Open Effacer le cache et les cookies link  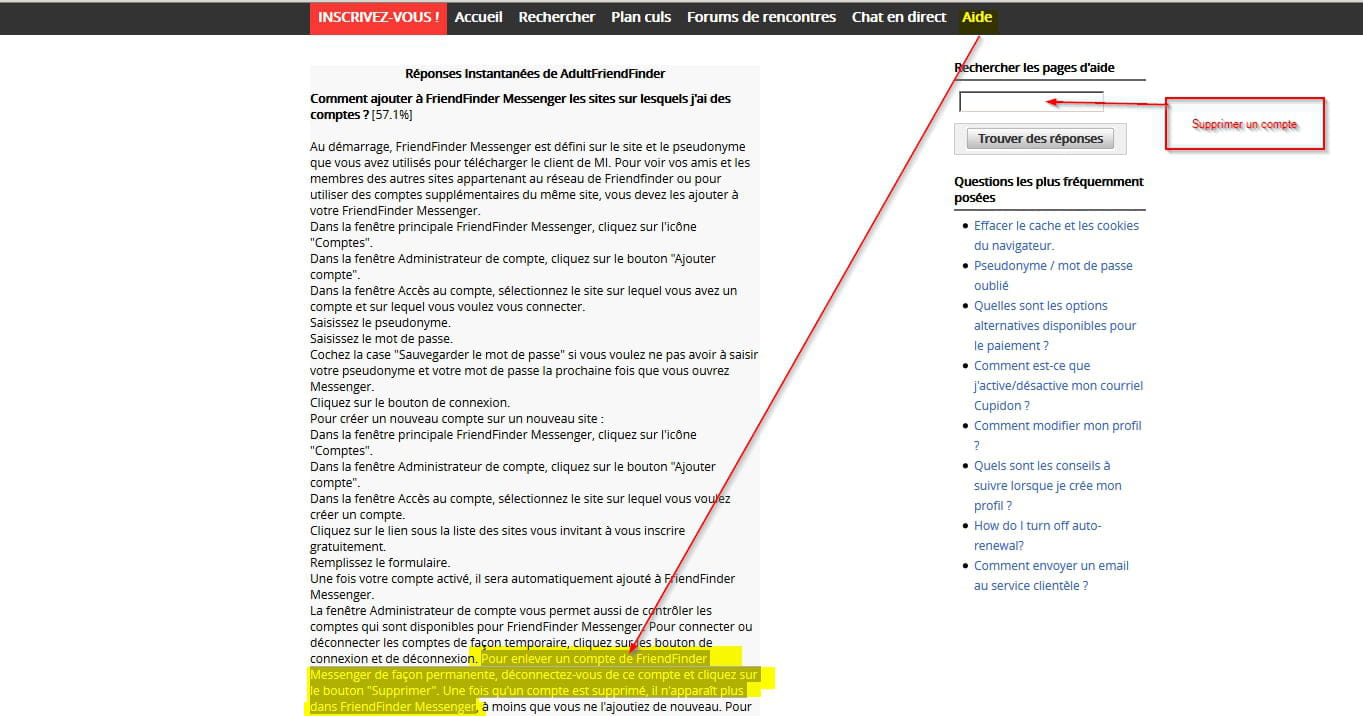1056,226
